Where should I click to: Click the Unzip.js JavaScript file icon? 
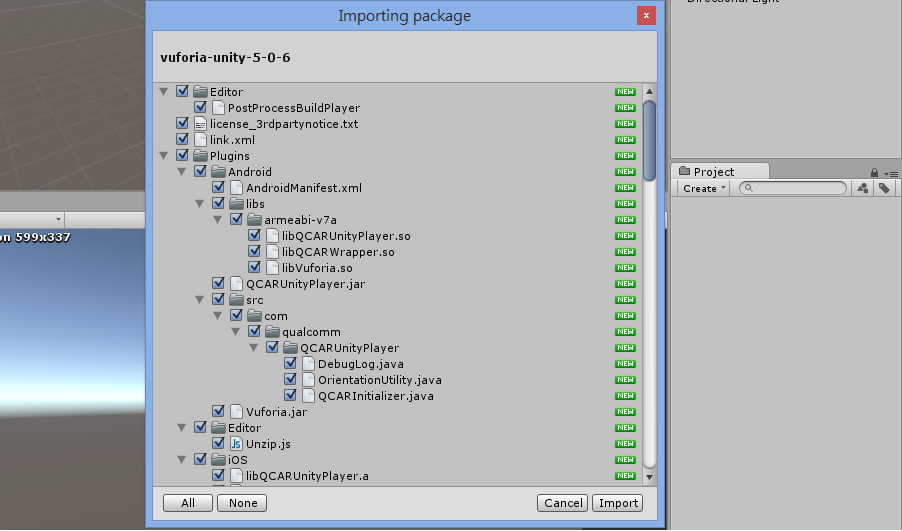(x=236, y=444)
